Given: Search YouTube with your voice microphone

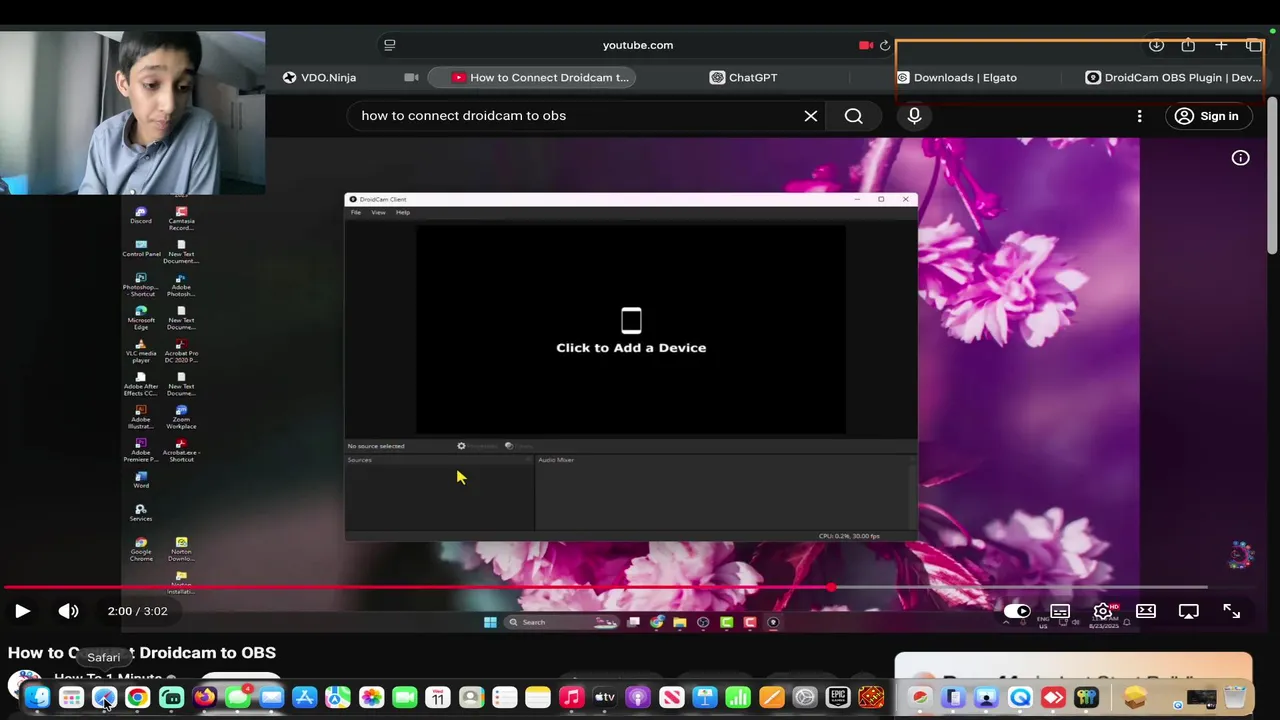Looking at the screenshot, I should point(914,116).
